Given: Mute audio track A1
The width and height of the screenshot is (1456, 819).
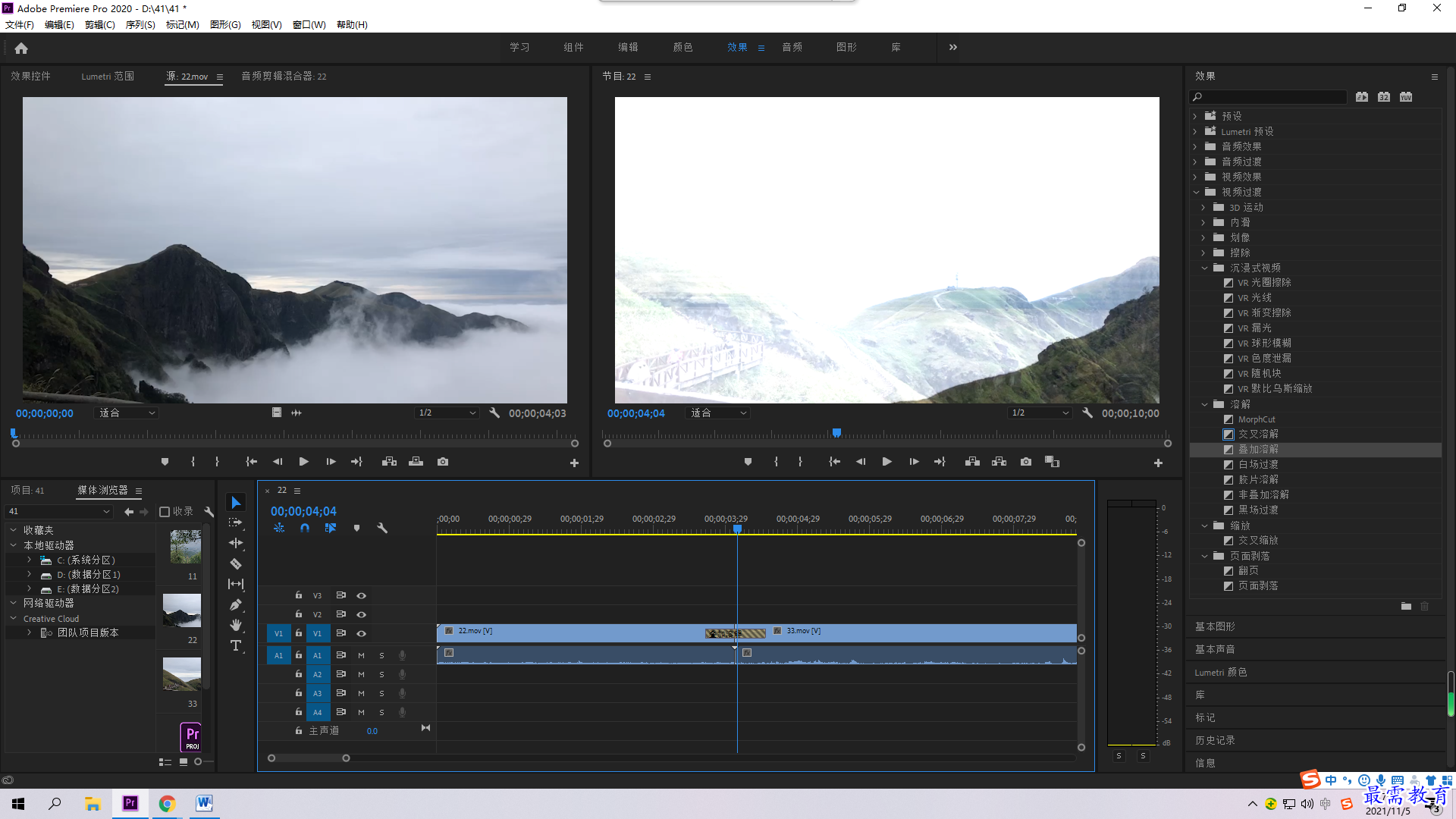Looking at the screenshot, I should pos(361,655).
